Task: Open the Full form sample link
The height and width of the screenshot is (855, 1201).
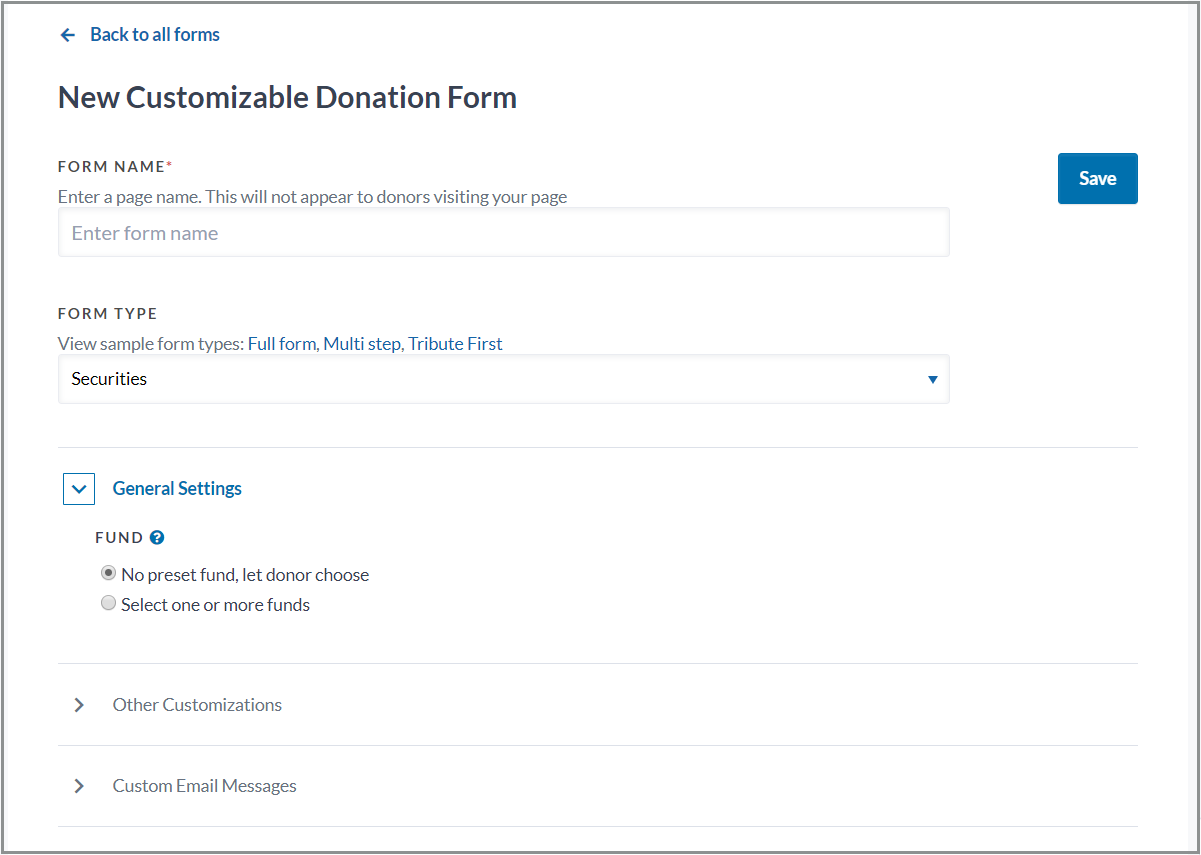Action: click(x=282, y=344)
